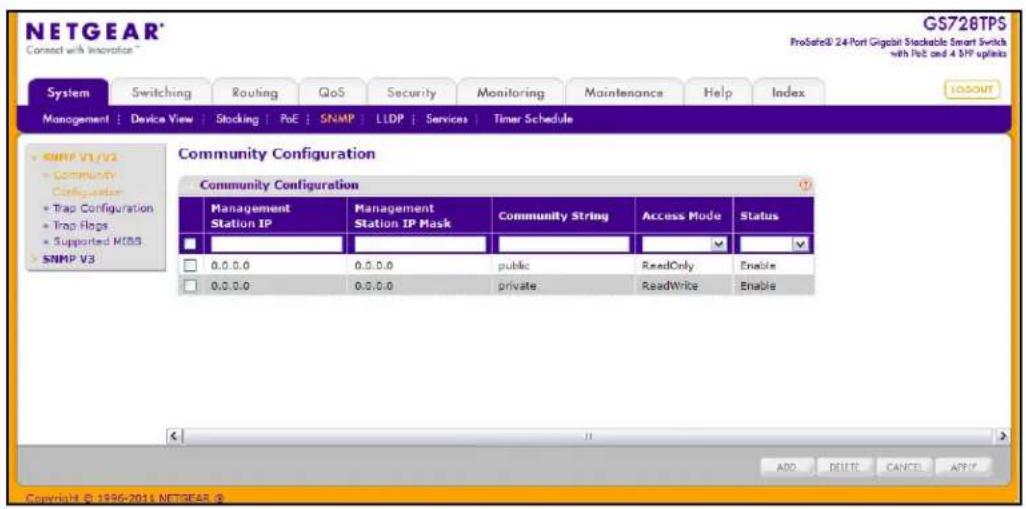Click the 'public' community string cell
1026x509 pixels.
pyautogui.click(x=512, y=266)
